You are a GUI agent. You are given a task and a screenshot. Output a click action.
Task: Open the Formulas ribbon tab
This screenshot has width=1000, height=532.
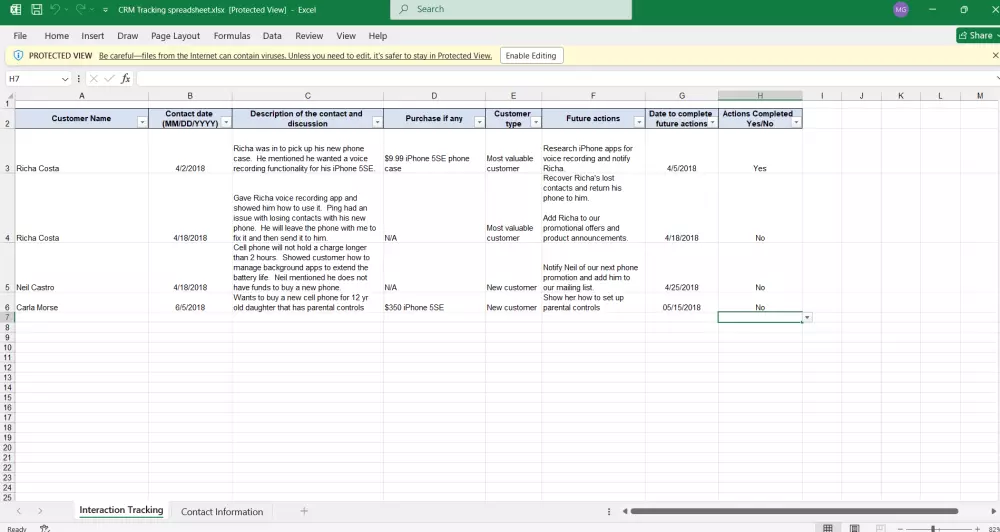231,36
